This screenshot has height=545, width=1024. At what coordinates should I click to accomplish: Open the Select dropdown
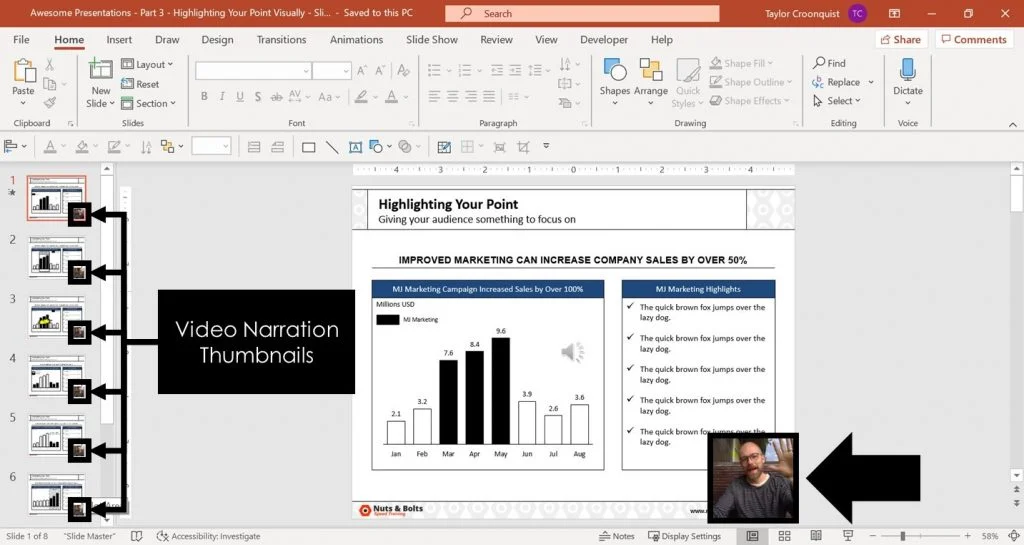tap(837, 101)
